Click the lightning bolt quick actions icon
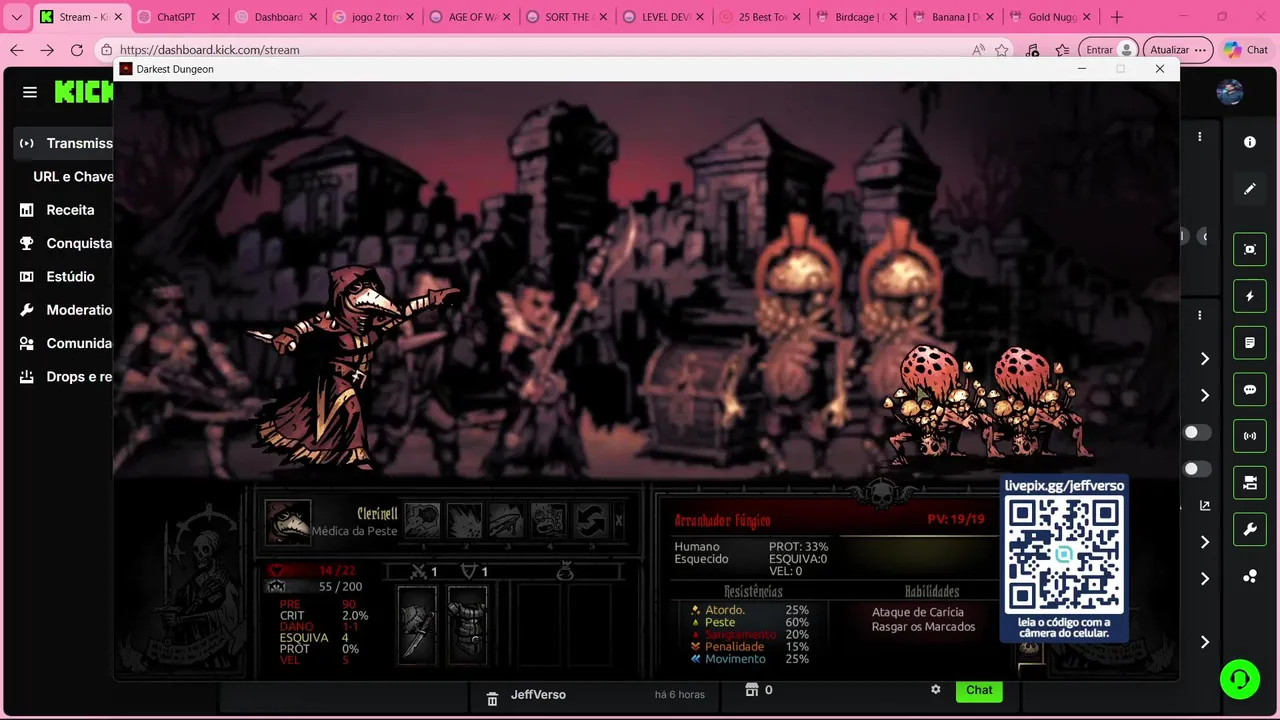Viewport: 1280px width, 720px height. tap(1250, 296)
